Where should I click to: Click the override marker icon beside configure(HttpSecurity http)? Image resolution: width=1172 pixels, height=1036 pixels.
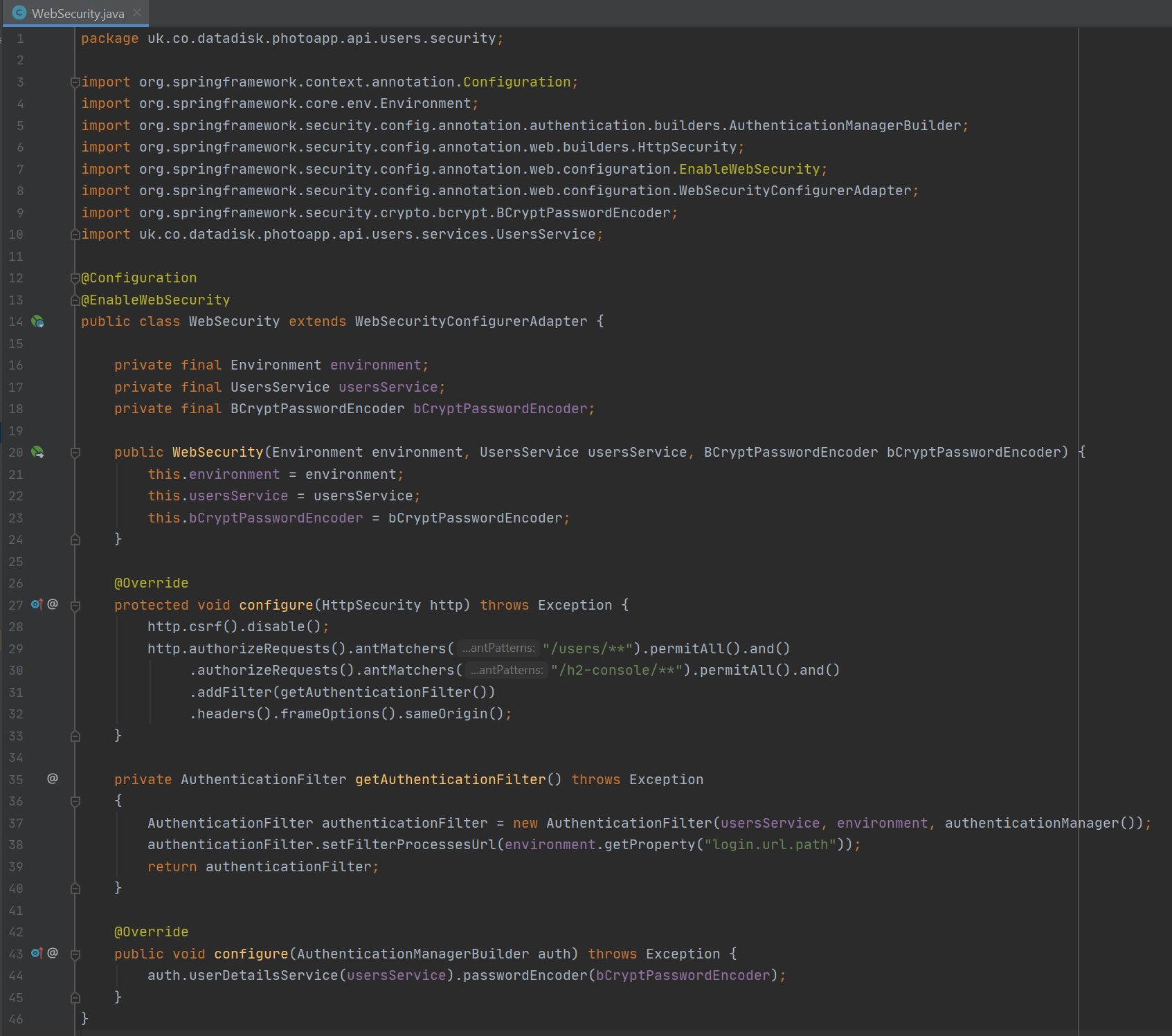pos(37,605)
